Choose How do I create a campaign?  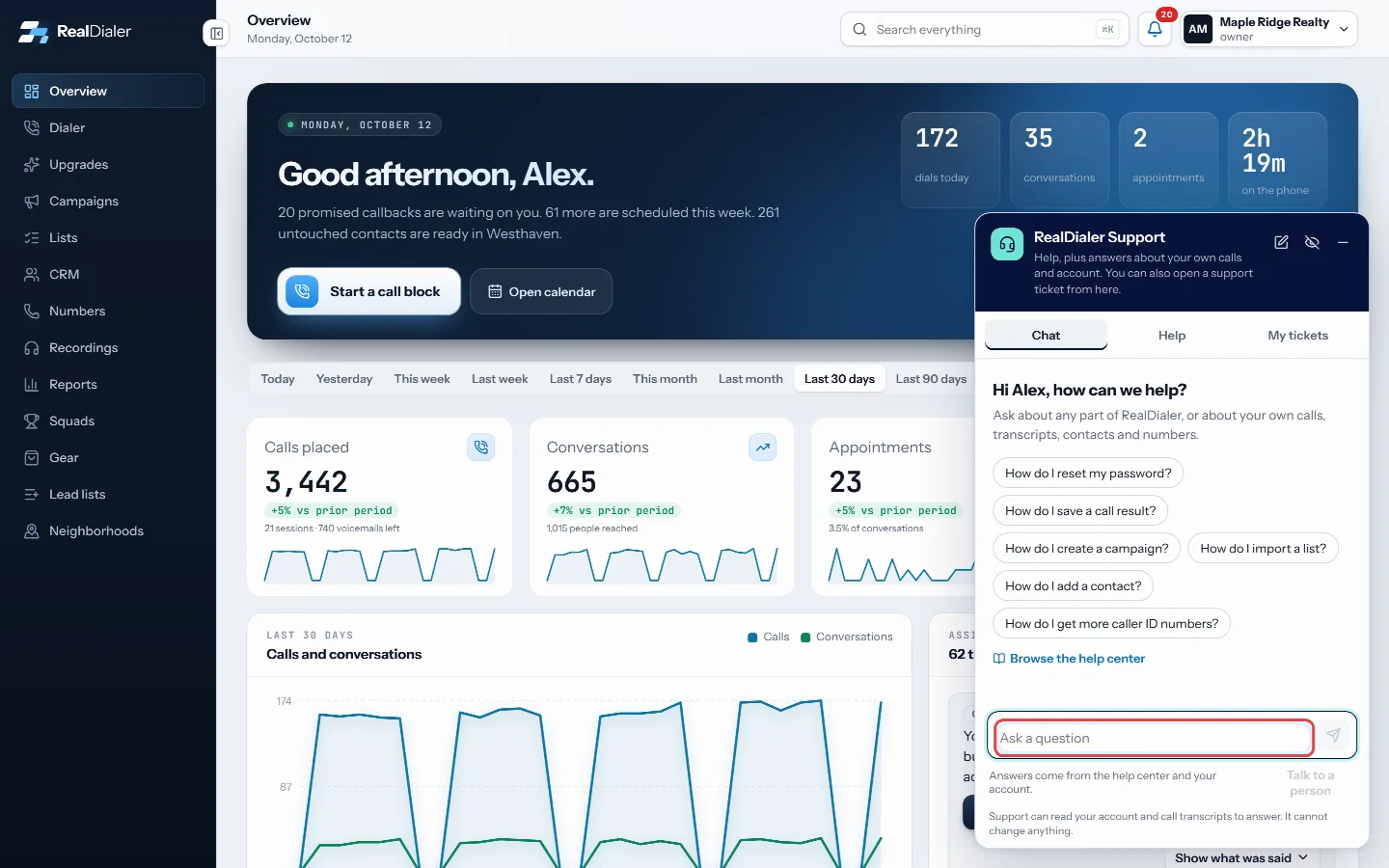tap(1086, 549)
